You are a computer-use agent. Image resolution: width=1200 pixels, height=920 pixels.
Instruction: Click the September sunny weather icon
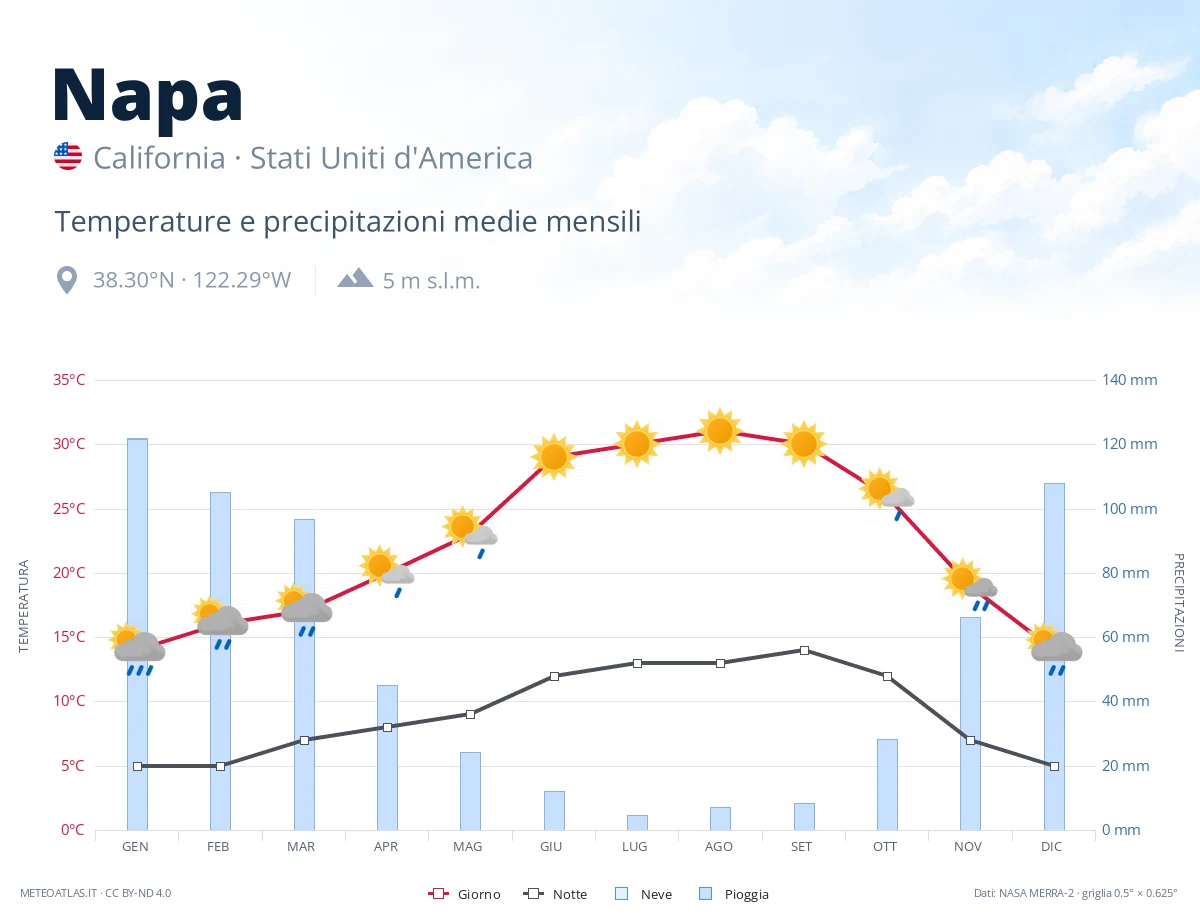tap(804, 444)
